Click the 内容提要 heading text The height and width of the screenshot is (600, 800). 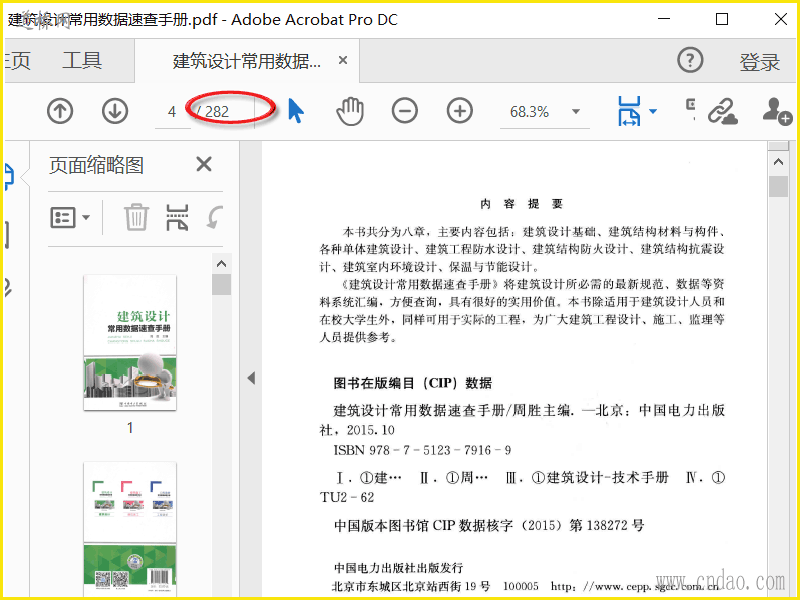point(521,204)
